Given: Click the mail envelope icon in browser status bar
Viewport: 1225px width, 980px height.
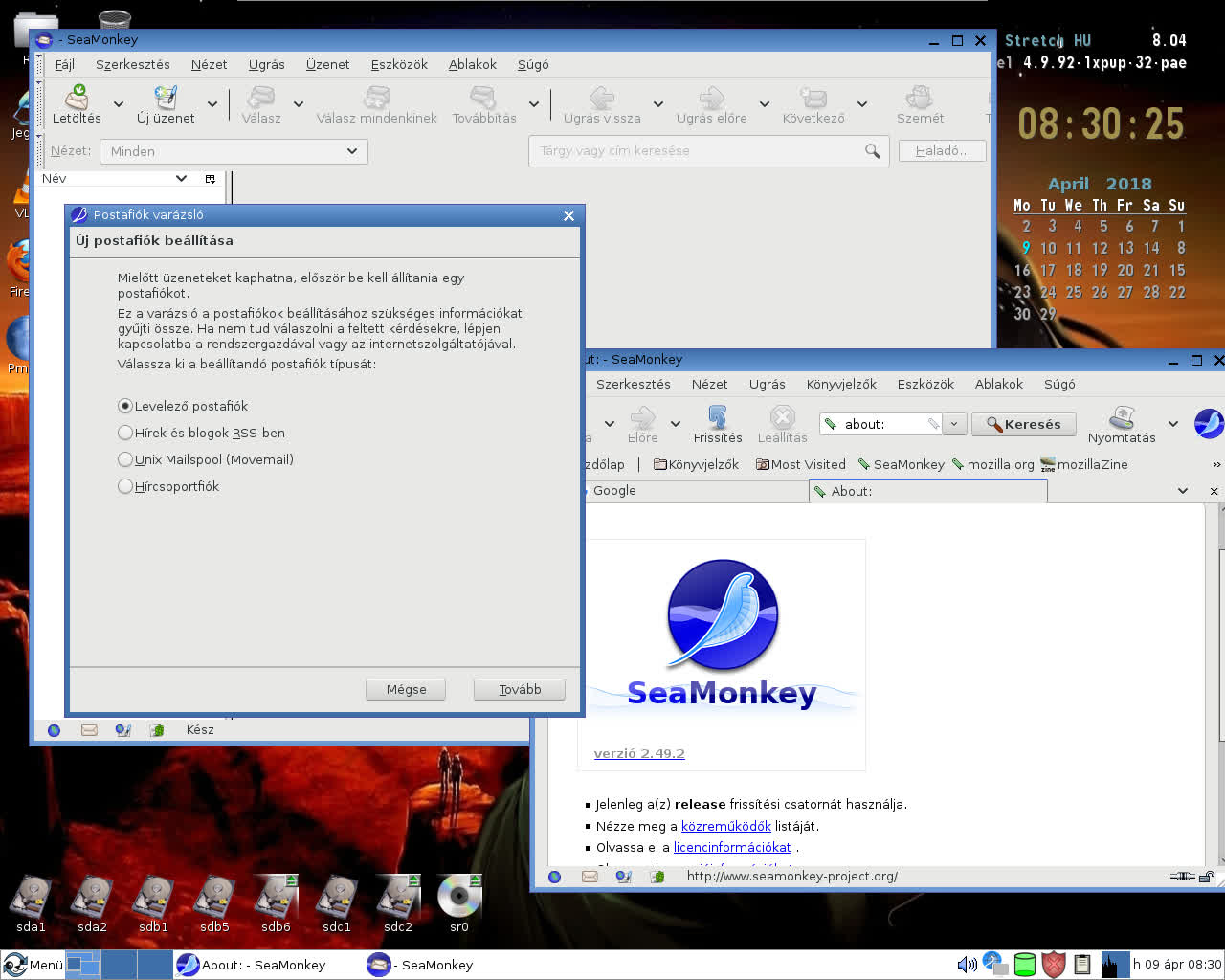Looking at the screenshot, I should point(590,877).
